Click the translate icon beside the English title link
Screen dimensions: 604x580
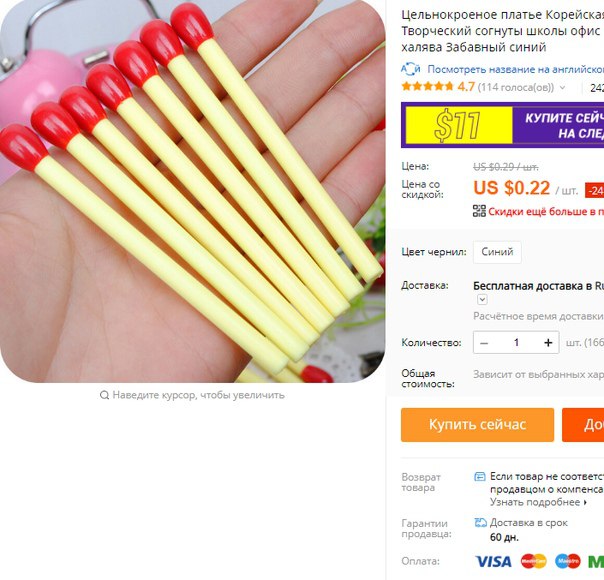click(410, 69)
